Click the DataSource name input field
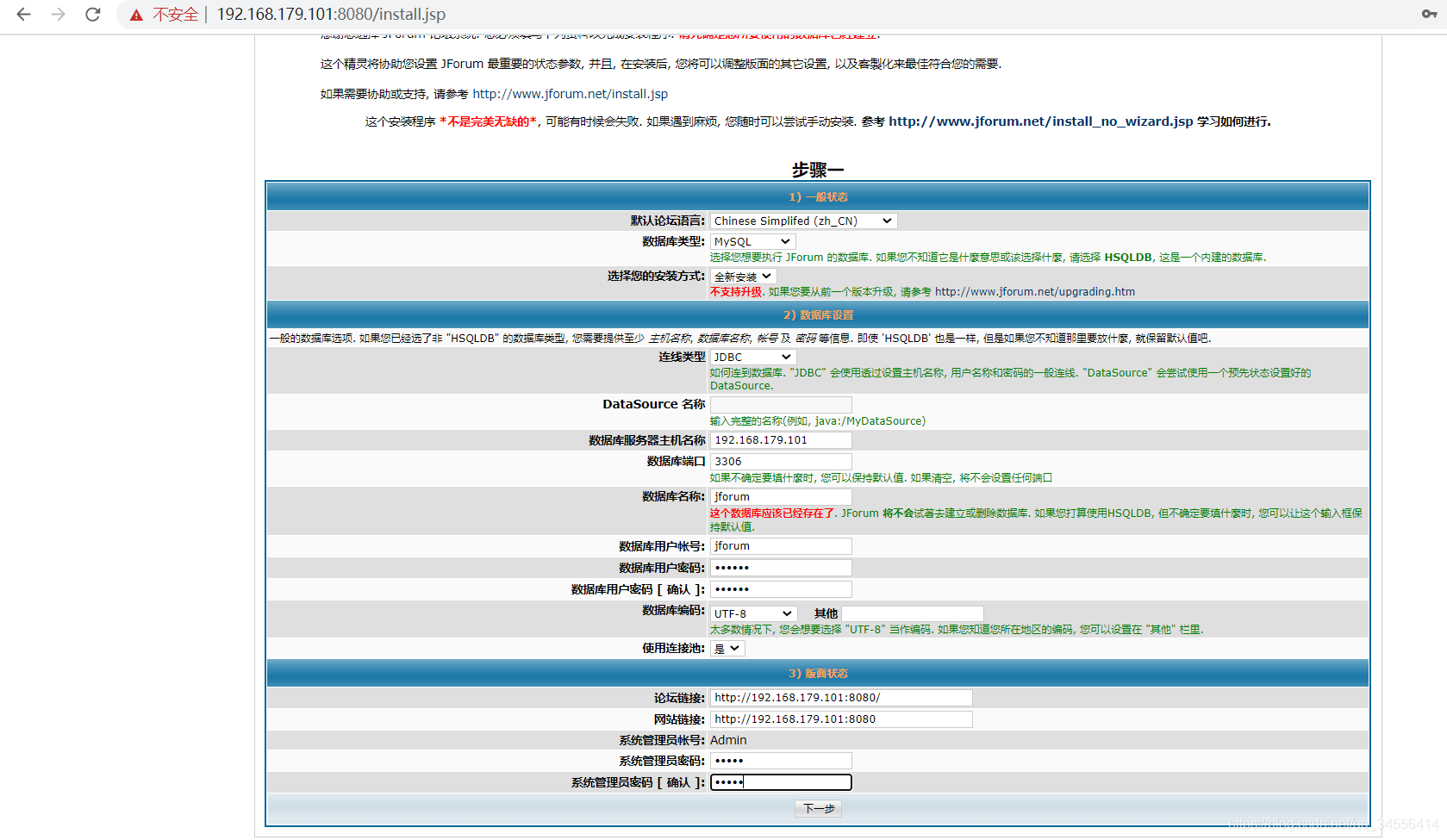Screen dimensions: 1447x840 click(781, 405)
